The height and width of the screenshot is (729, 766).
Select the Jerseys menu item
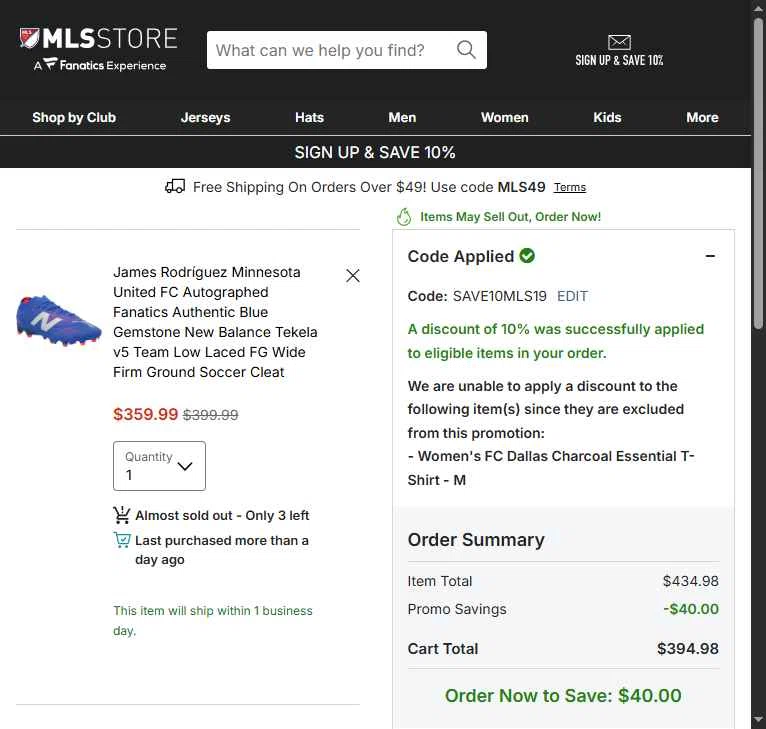pos(205,117)
